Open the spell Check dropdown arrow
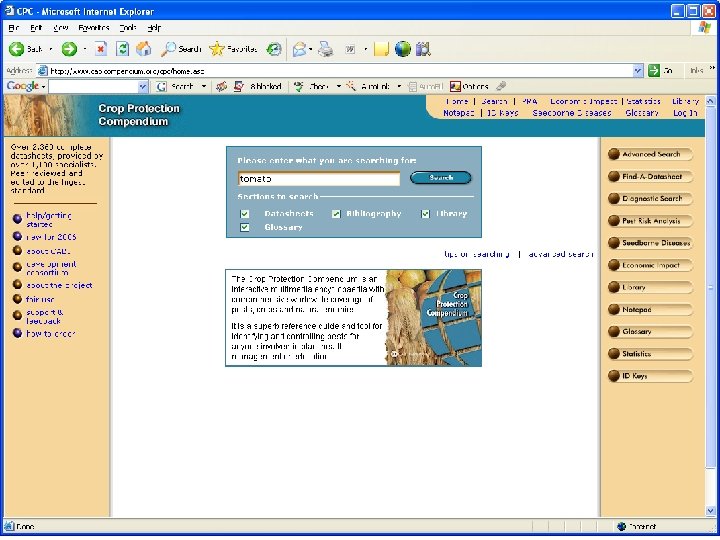The width and height of the screenshot is (720, 540). point(338,86)
